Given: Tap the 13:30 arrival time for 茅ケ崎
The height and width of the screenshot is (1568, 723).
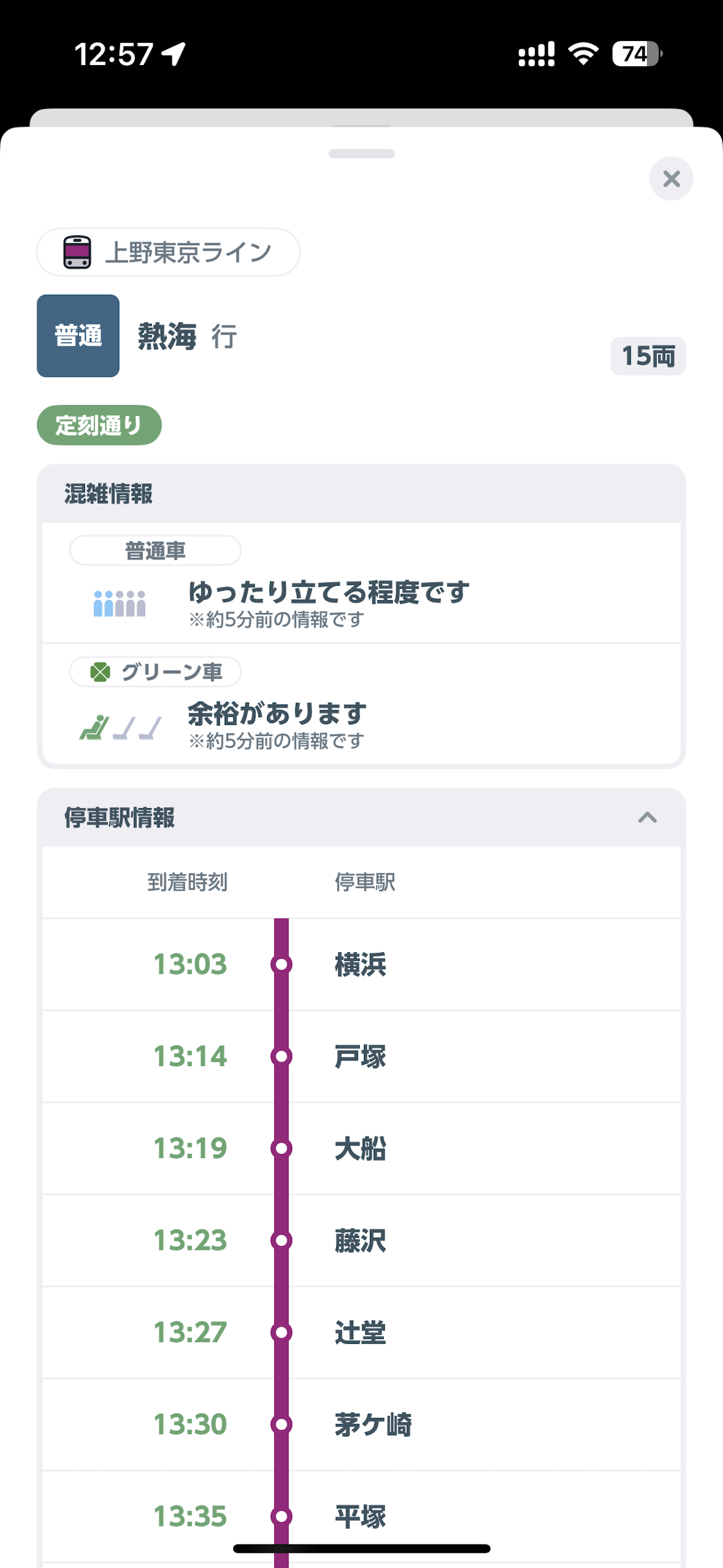Looking at the screenshot, I should coord(190,1425).
